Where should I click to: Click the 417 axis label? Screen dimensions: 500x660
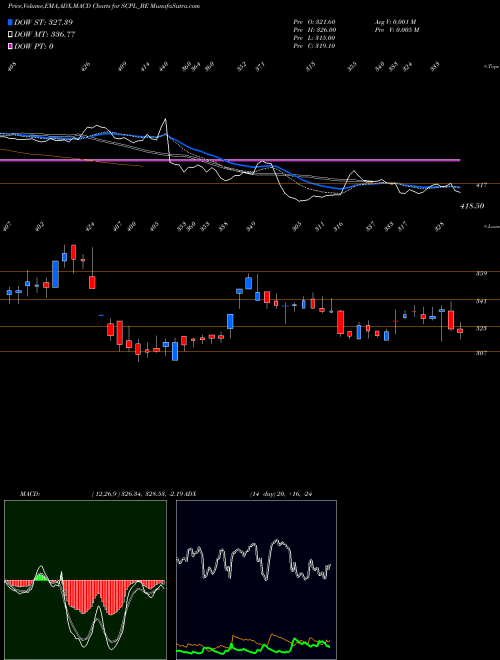pos(481,185)
